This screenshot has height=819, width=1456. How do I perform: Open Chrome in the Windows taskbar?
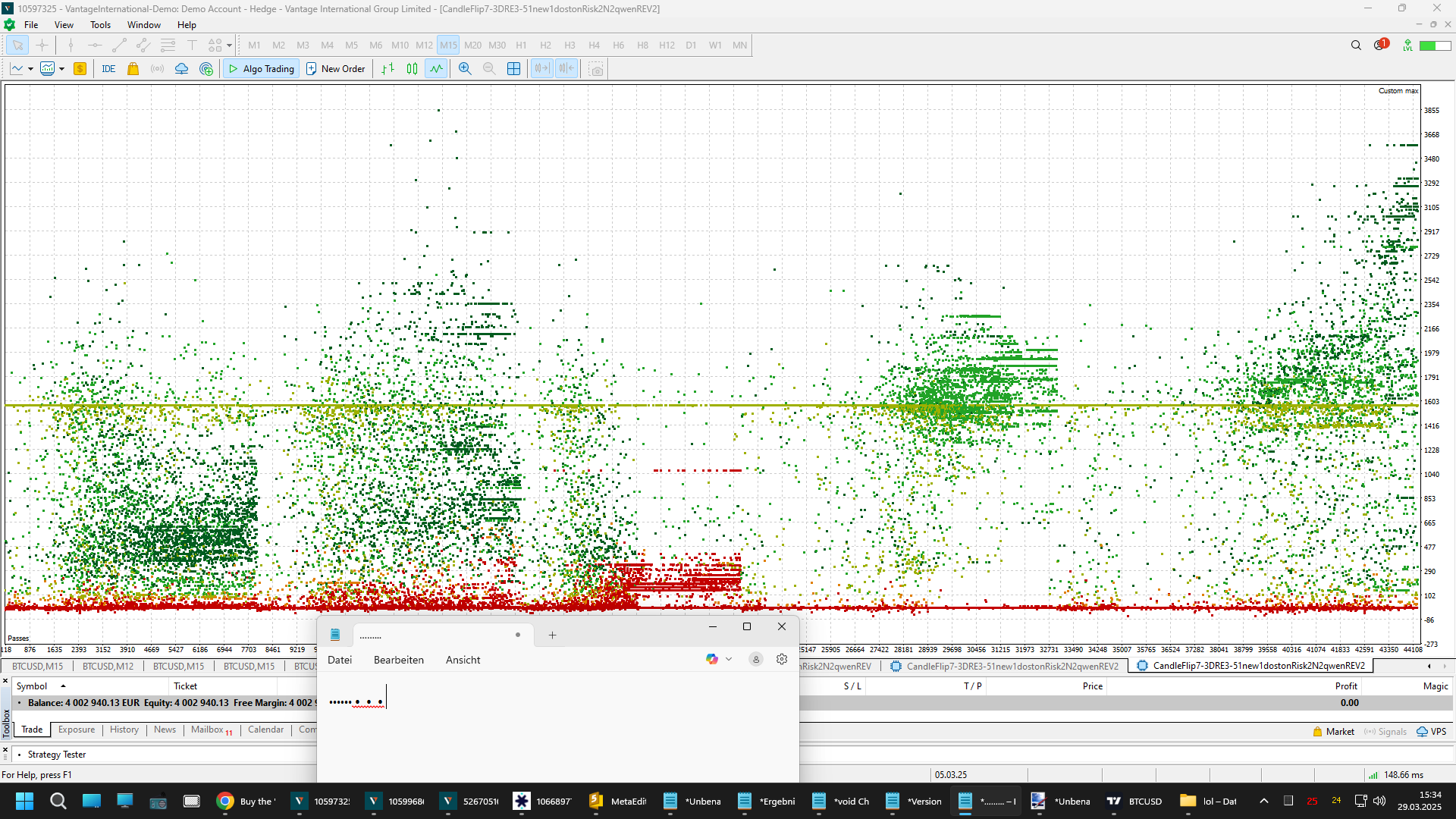point(224,801)
